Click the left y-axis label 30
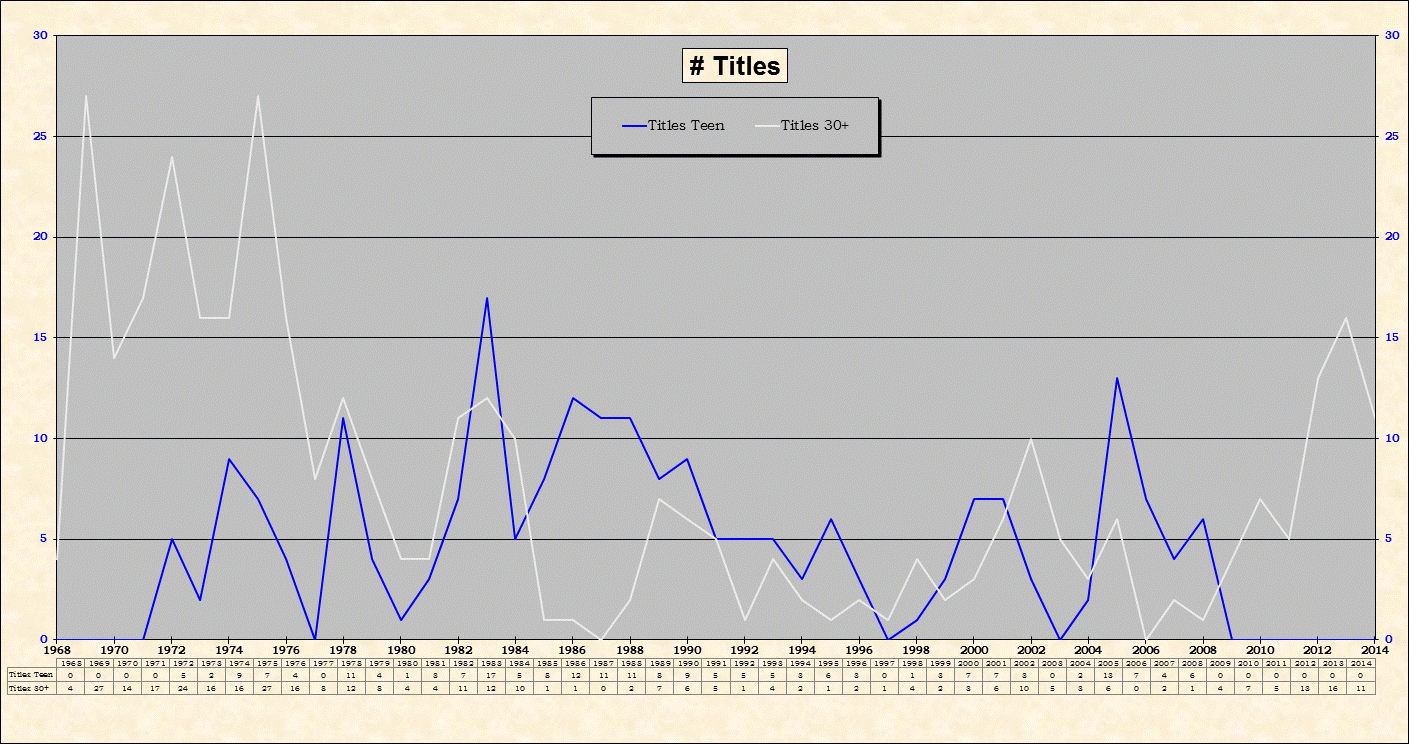 (x=40, y=35)
